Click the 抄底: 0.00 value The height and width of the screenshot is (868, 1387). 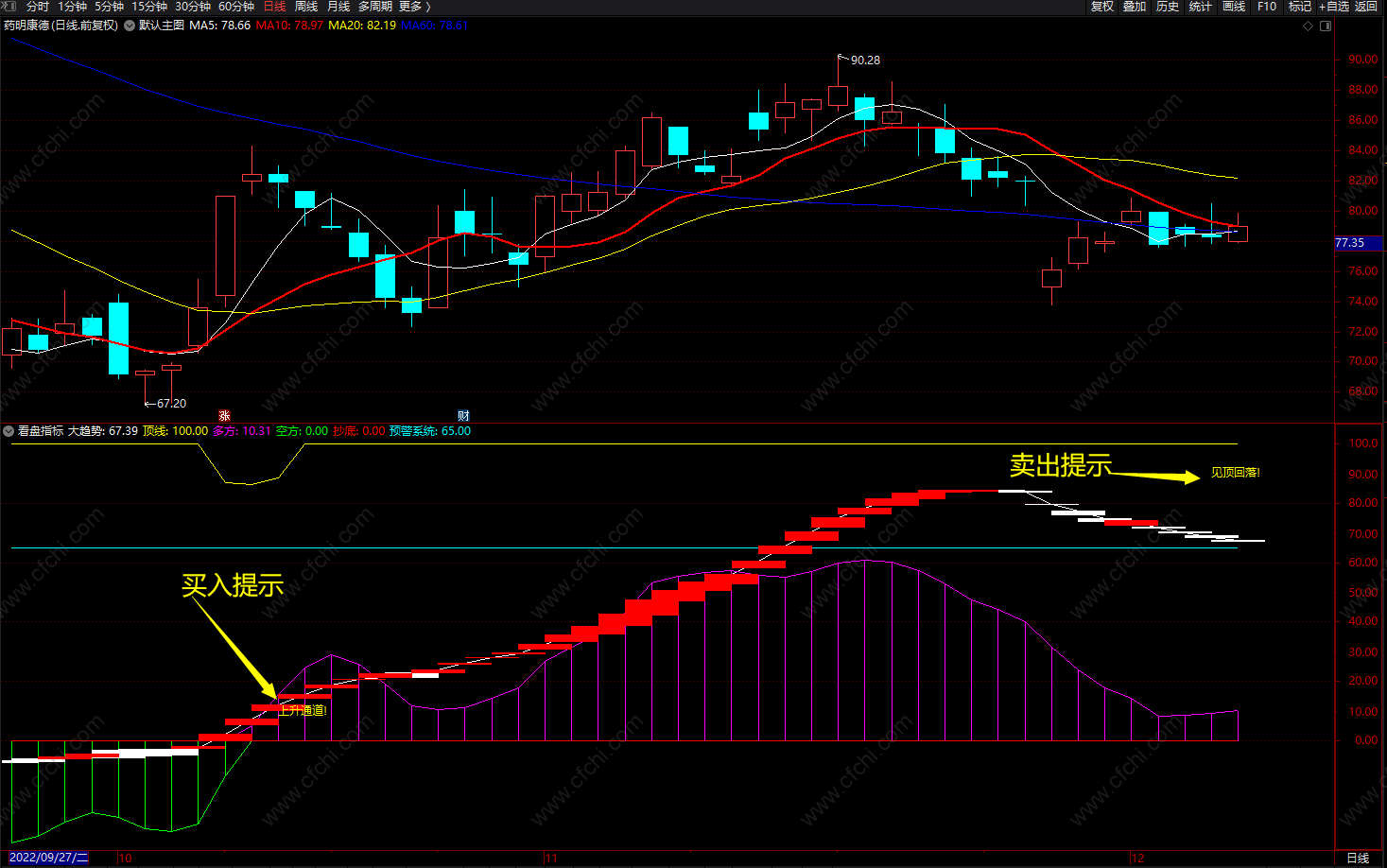359,431
